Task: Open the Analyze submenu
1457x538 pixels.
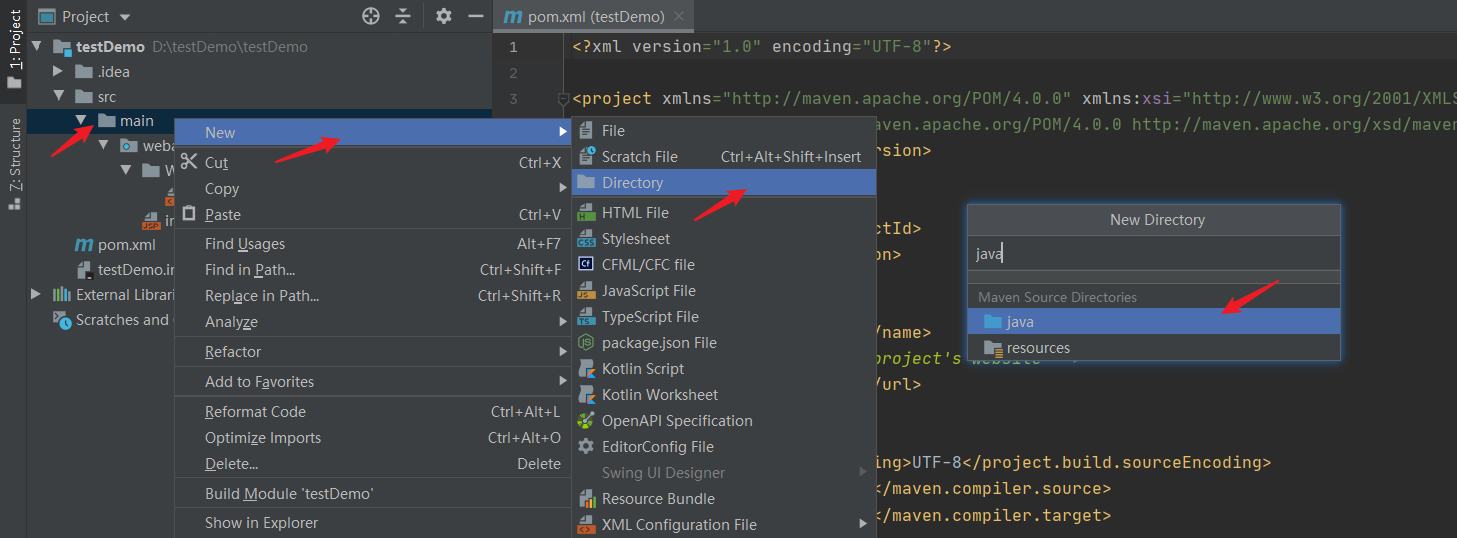Action: [373, 322]
